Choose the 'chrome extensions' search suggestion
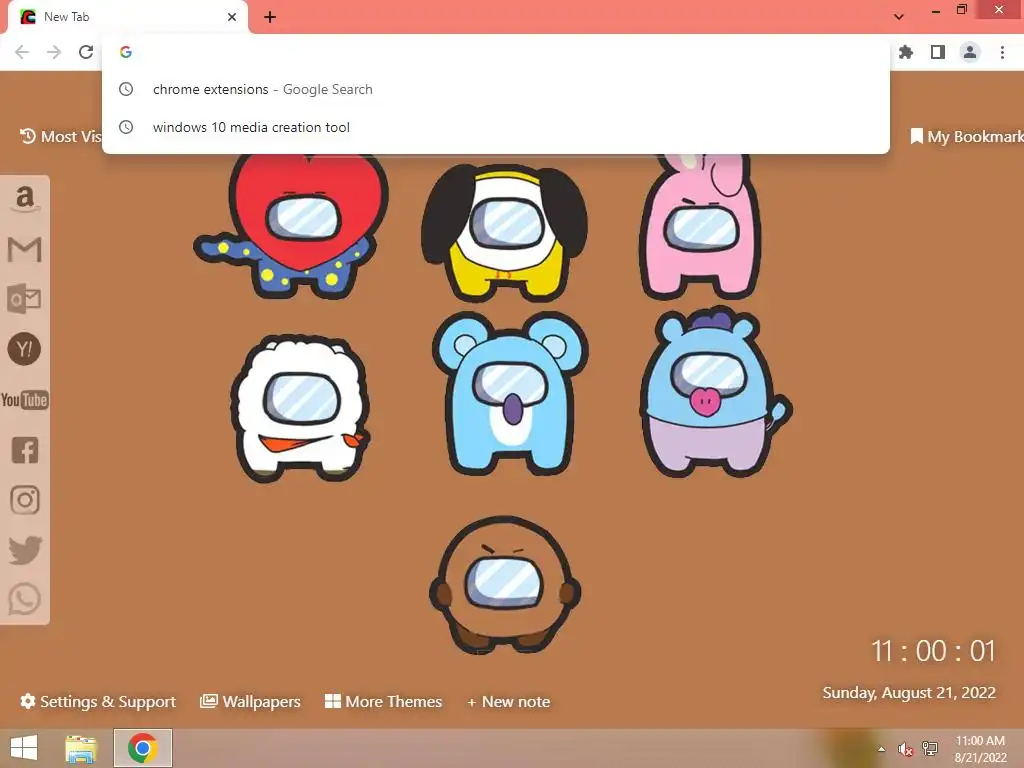Image resolution: width=1024 pixels, height=768 pixels. (x=496, y=89)
